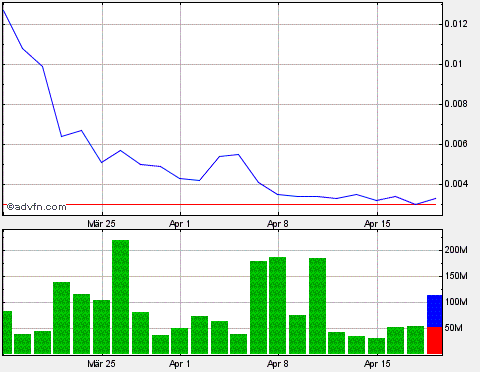Click the tallest green volume bar
480x372 pixels.
coord(120,297)
